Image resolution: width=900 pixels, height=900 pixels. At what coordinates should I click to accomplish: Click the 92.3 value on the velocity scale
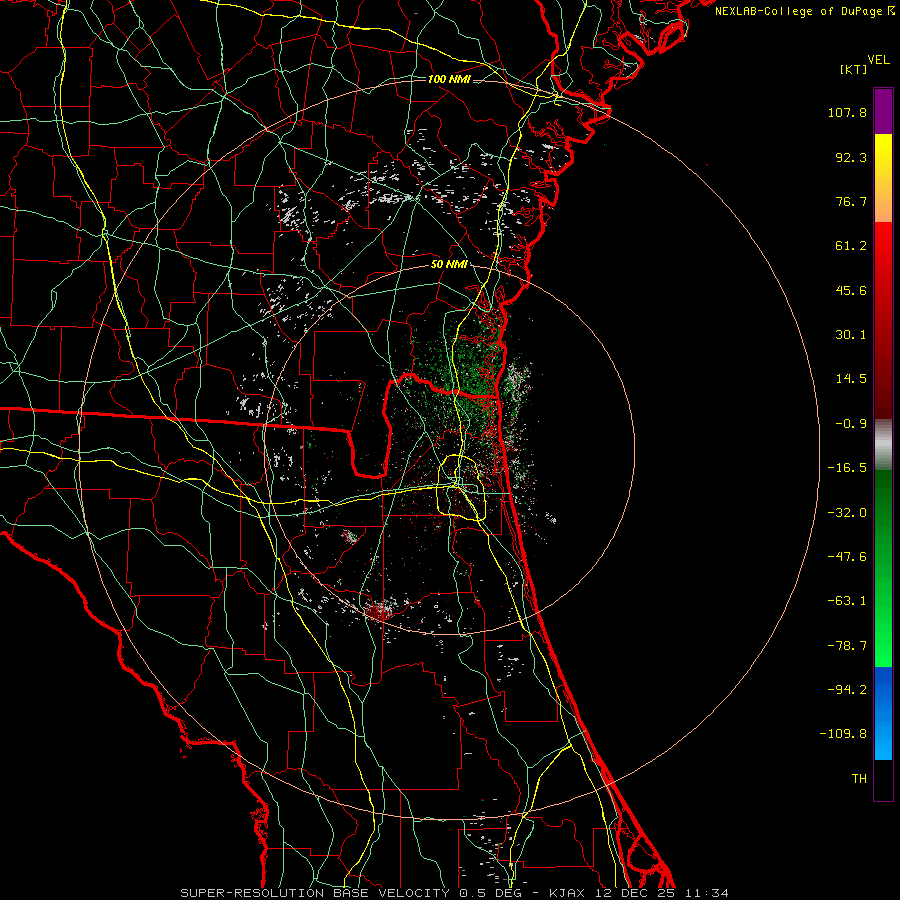coord(851,157)
